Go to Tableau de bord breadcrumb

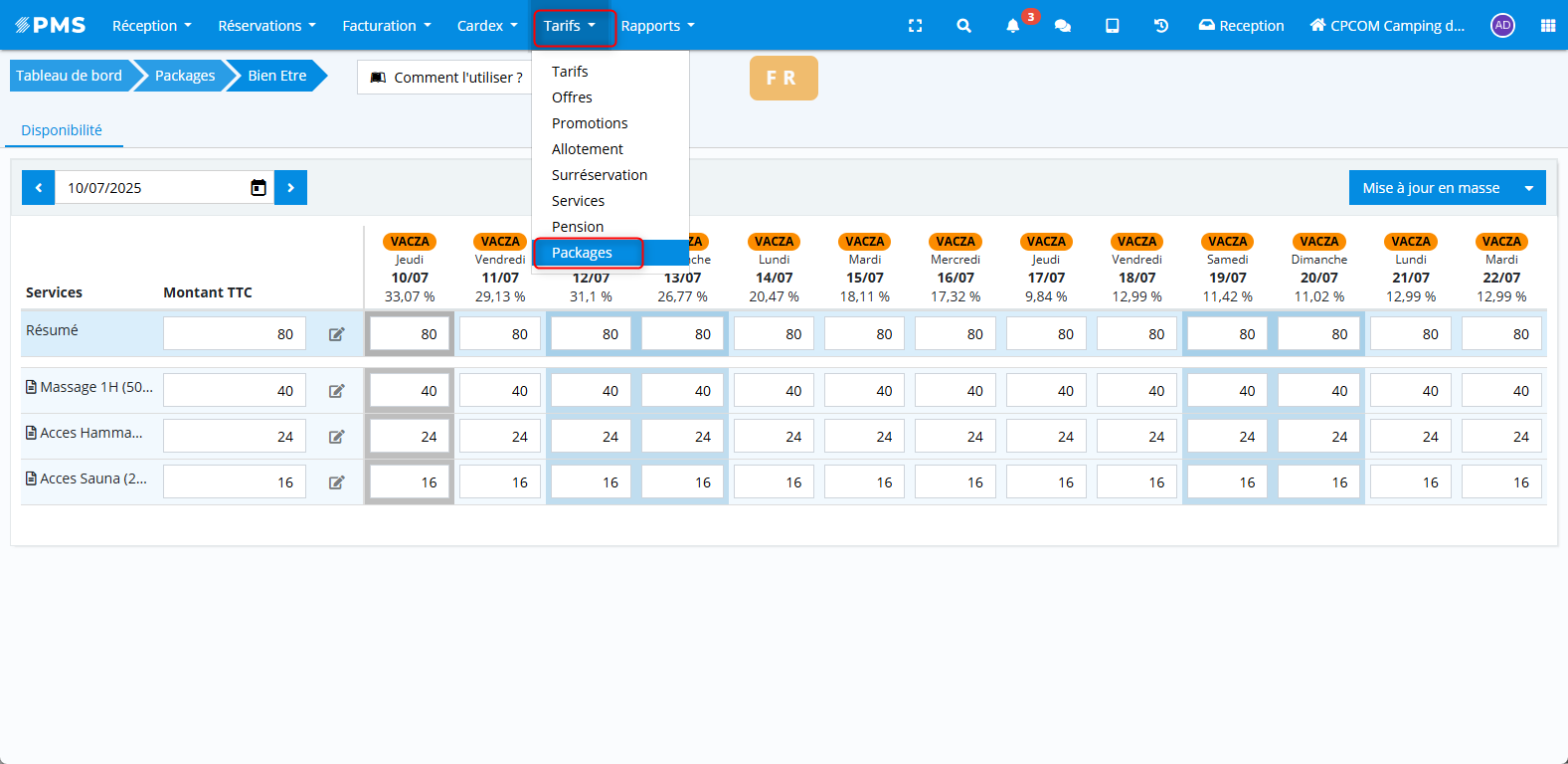click(x=69, y=76)
